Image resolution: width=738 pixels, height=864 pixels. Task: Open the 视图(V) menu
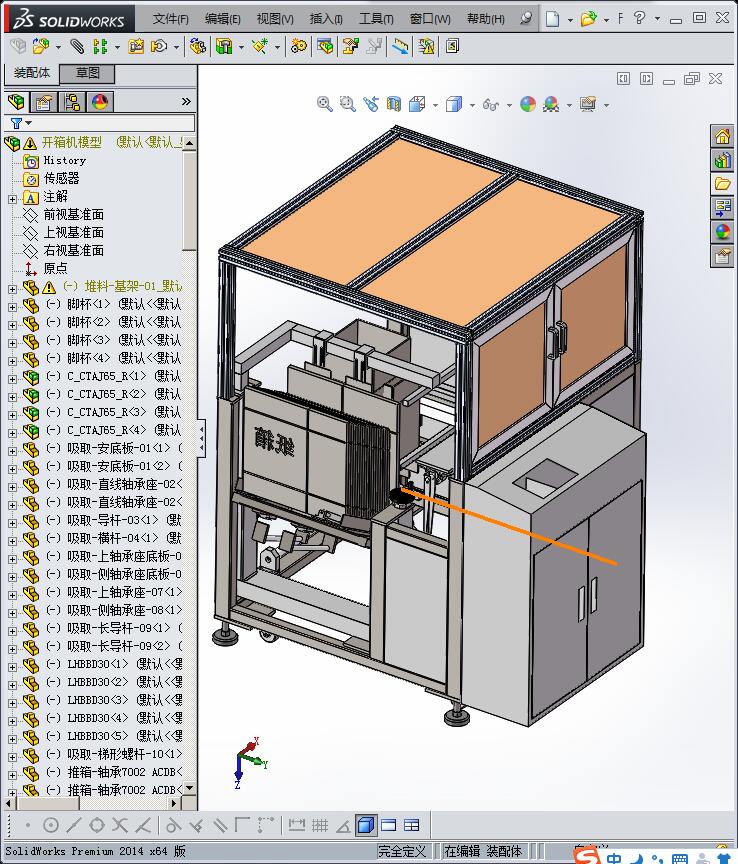coord(275,19)
